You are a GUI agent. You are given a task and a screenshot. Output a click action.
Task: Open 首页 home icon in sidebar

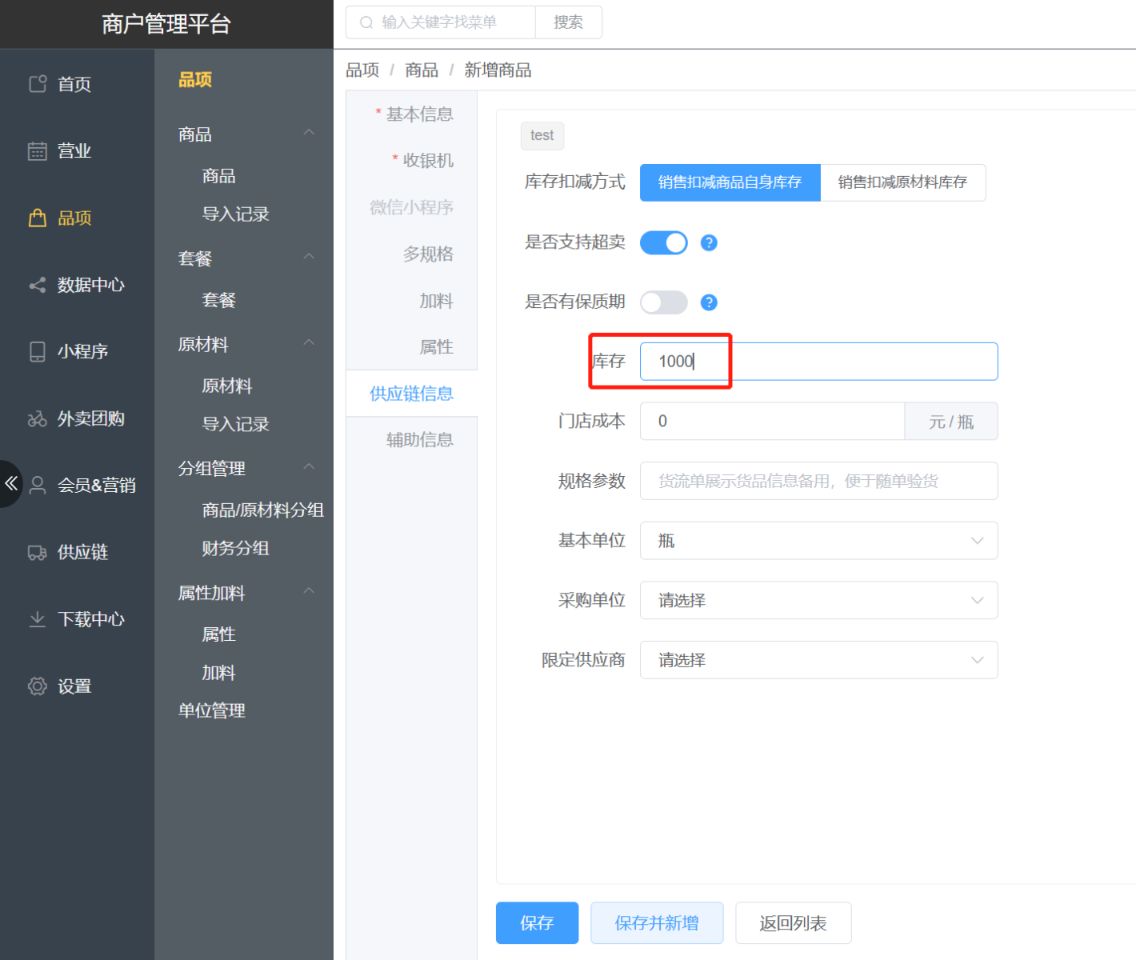click(x=38, y=84)
